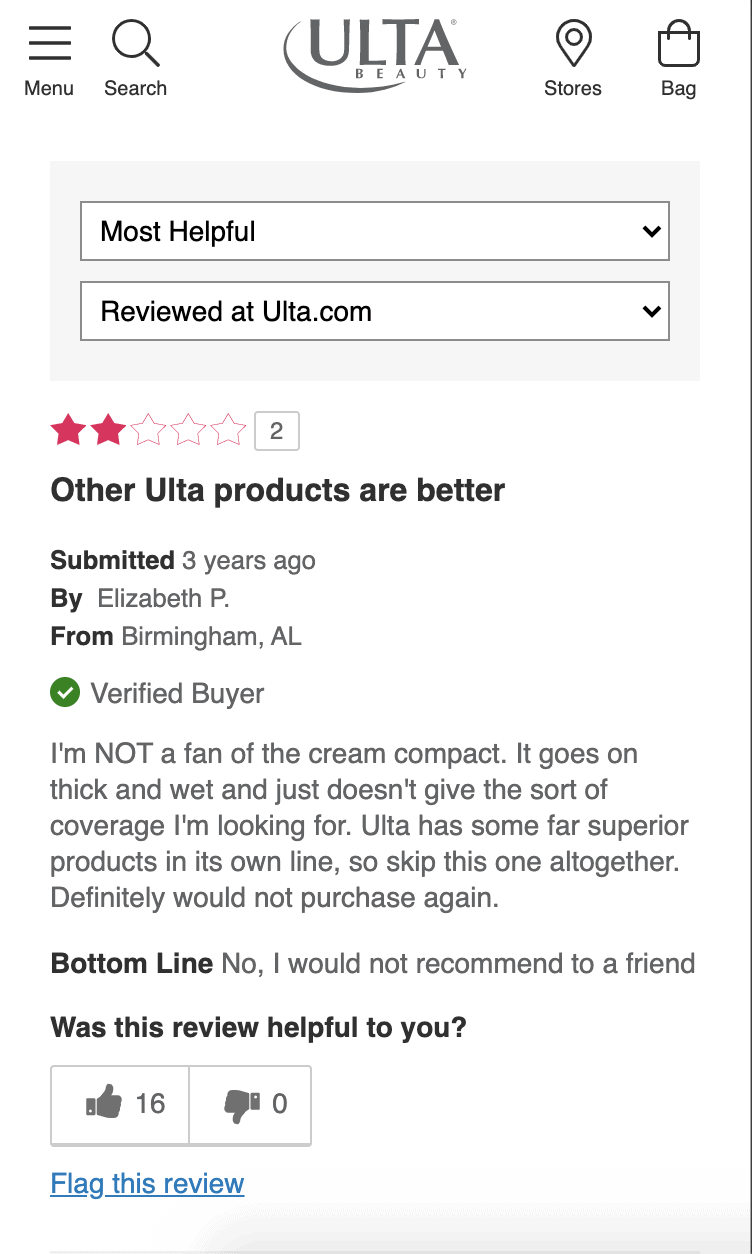The image size is (752, 1254).
Task: Click the Flag this review link
Action: click(x=147, y=1184)
